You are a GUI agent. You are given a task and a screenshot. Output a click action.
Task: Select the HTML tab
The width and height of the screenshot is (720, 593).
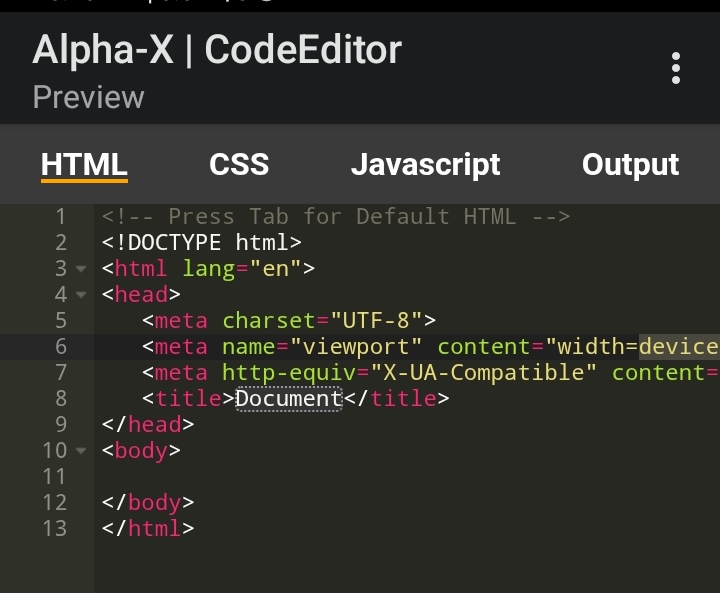pyautogui.click(x=84, y=165)
